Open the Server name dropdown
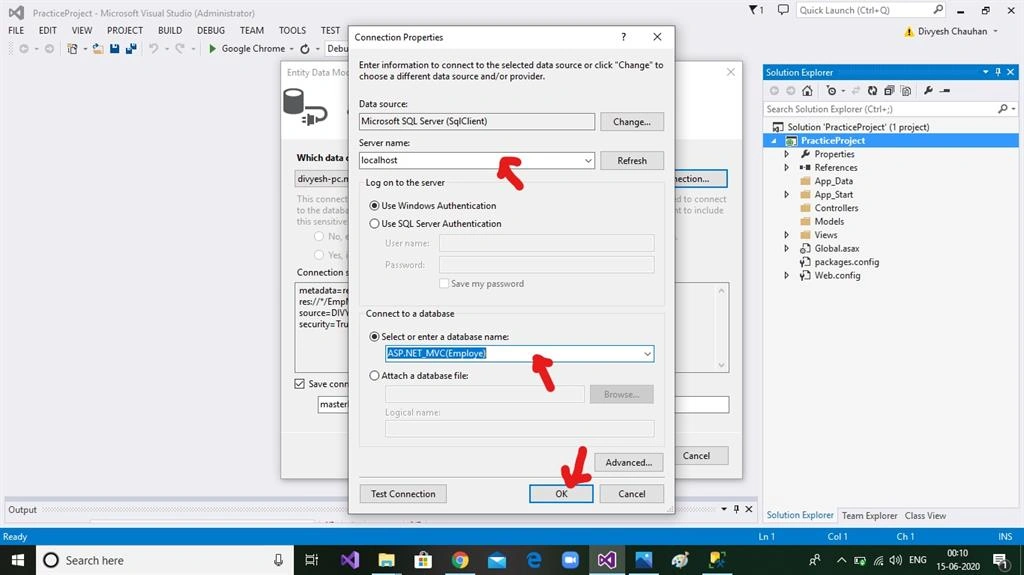The height and width of the screenshot is (575, 1024). 588,160
